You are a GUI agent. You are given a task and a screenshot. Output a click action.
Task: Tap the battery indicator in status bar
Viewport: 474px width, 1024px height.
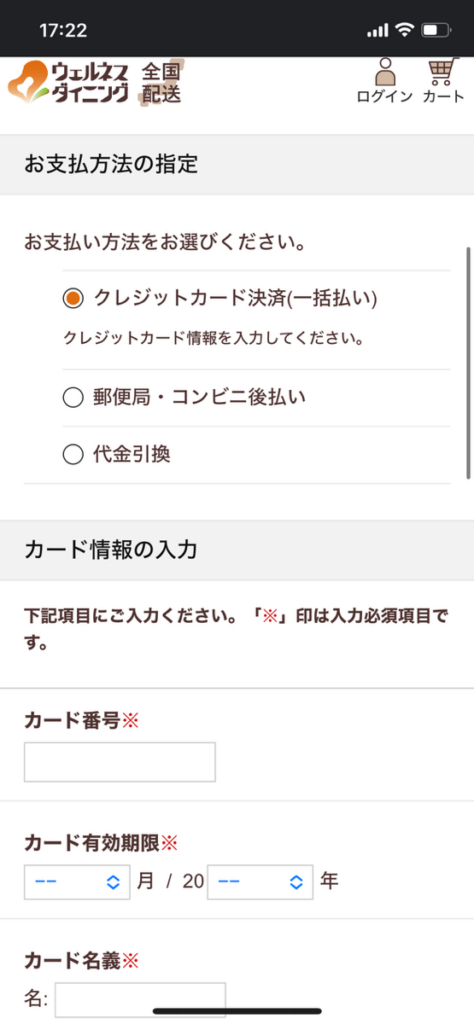tap(436, 30)
